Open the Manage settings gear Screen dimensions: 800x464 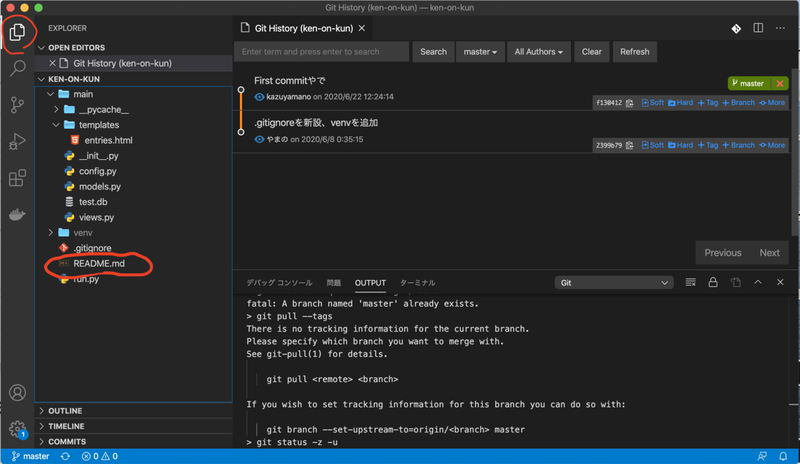(17, 429)
